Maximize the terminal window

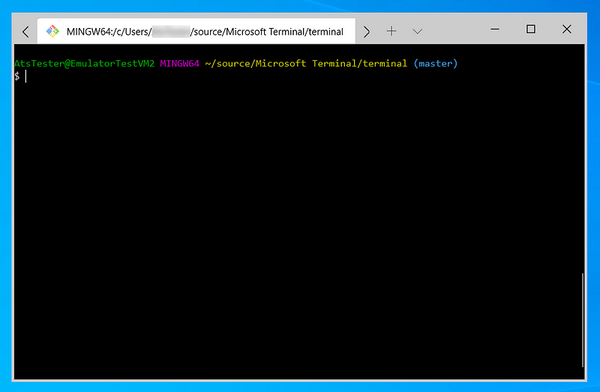tap(531, 29)
